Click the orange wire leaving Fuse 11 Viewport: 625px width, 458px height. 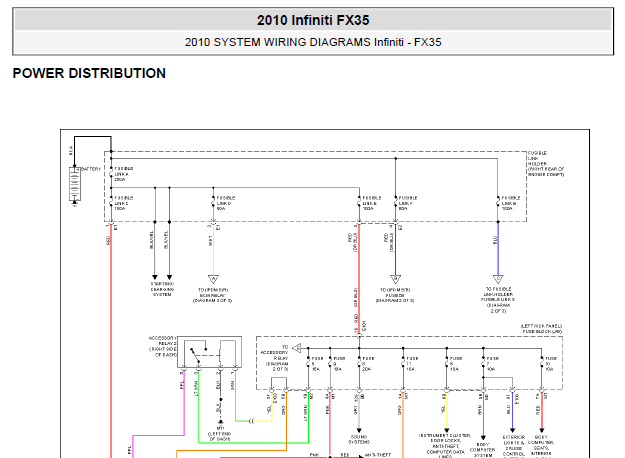click(x=403, y=425)
